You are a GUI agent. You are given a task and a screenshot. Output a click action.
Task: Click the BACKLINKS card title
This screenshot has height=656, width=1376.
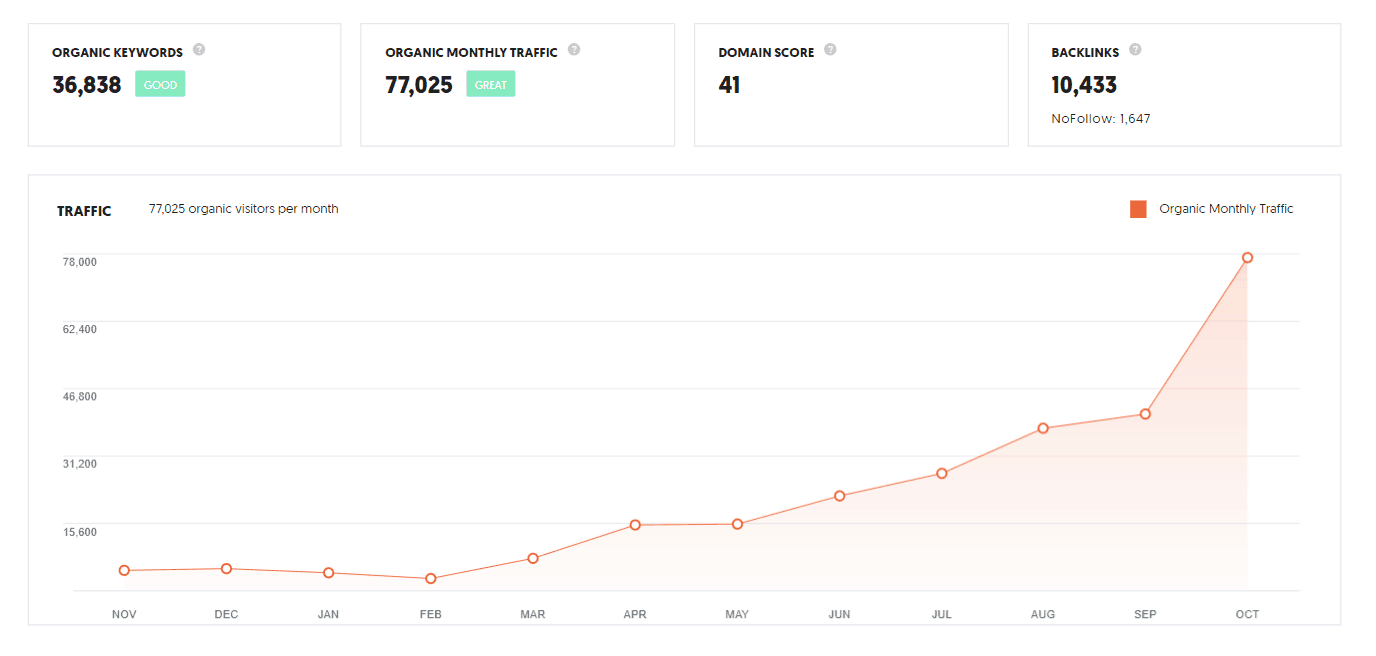[1085, 52]
